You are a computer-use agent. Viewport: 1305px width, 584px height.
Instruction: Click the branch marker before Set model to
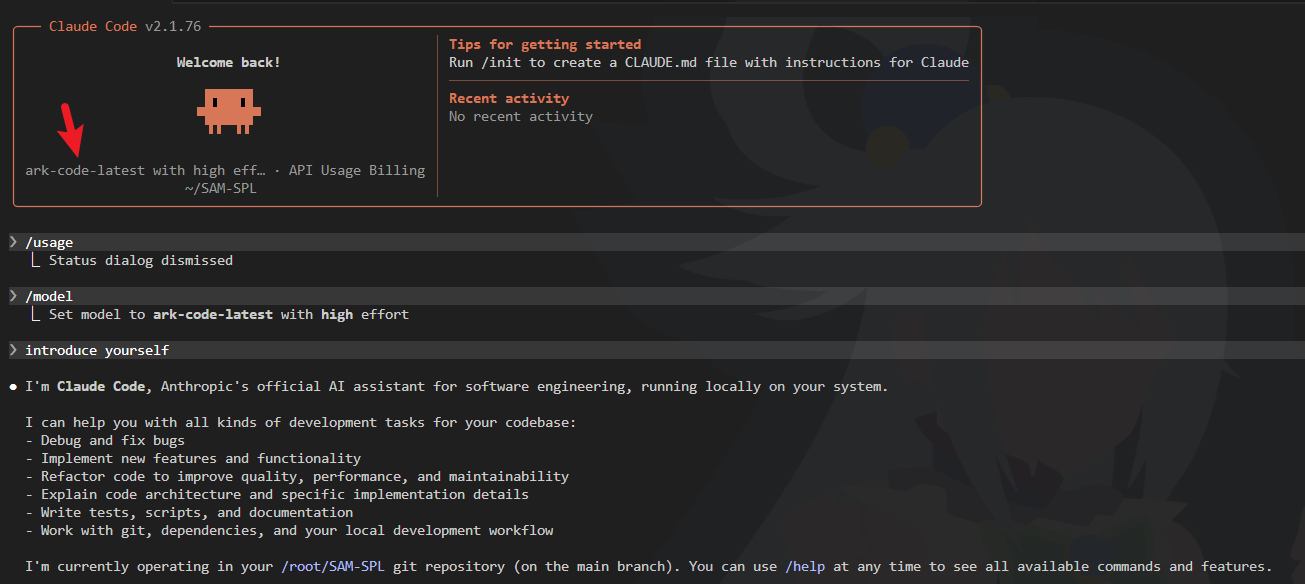tap(36, 314)
